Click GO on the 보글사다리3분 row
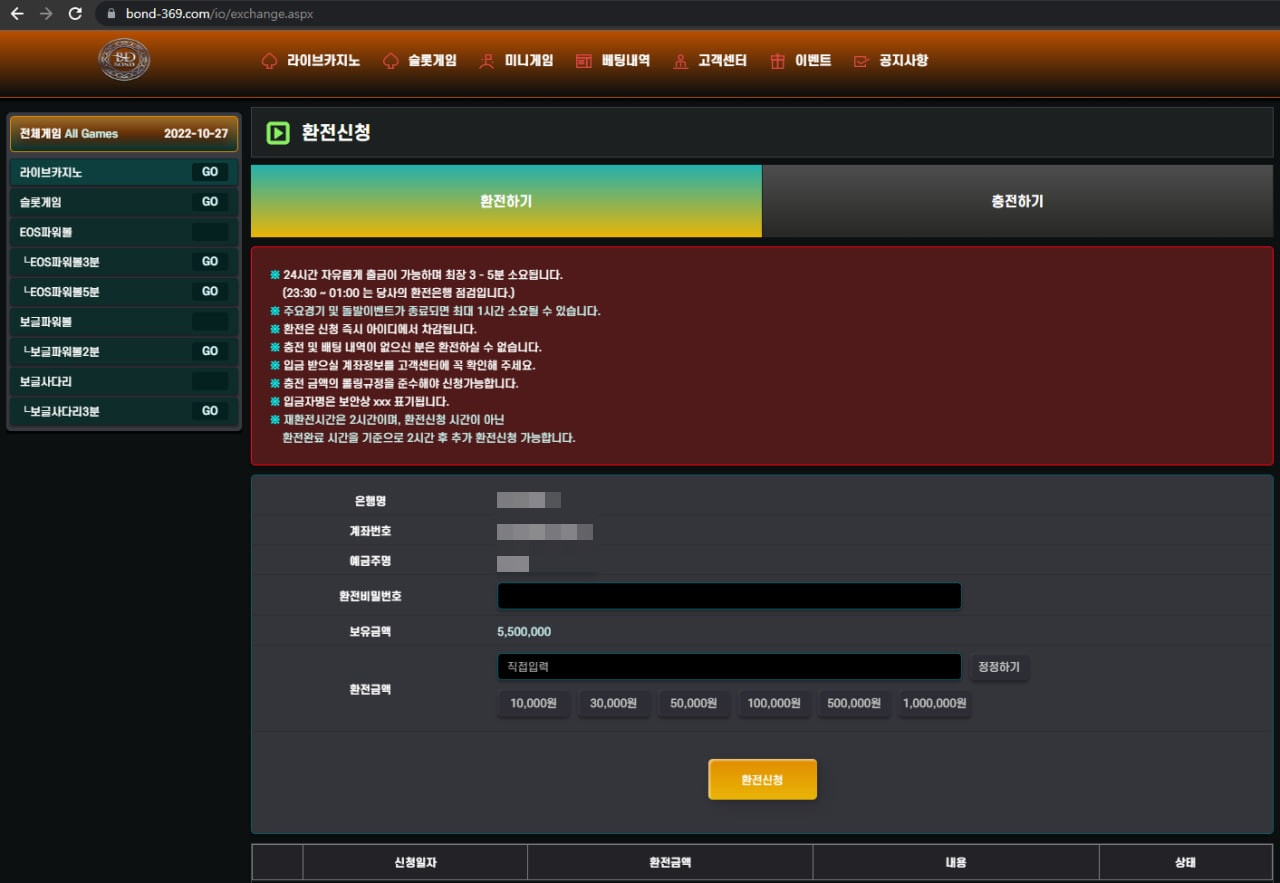 pyautogui.click(x=210, y=411)
